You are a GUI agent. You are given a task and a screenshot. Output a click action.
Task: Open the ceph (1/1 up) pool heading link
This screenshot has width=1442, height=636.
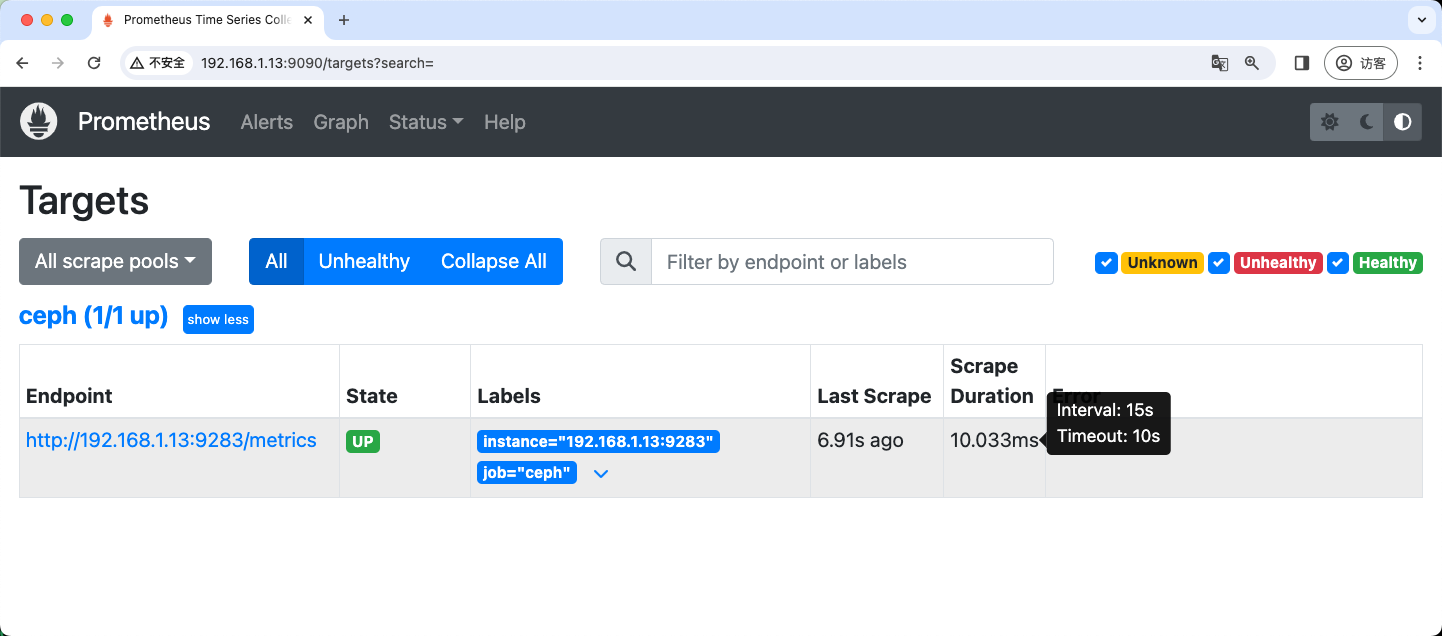(93, 316)
